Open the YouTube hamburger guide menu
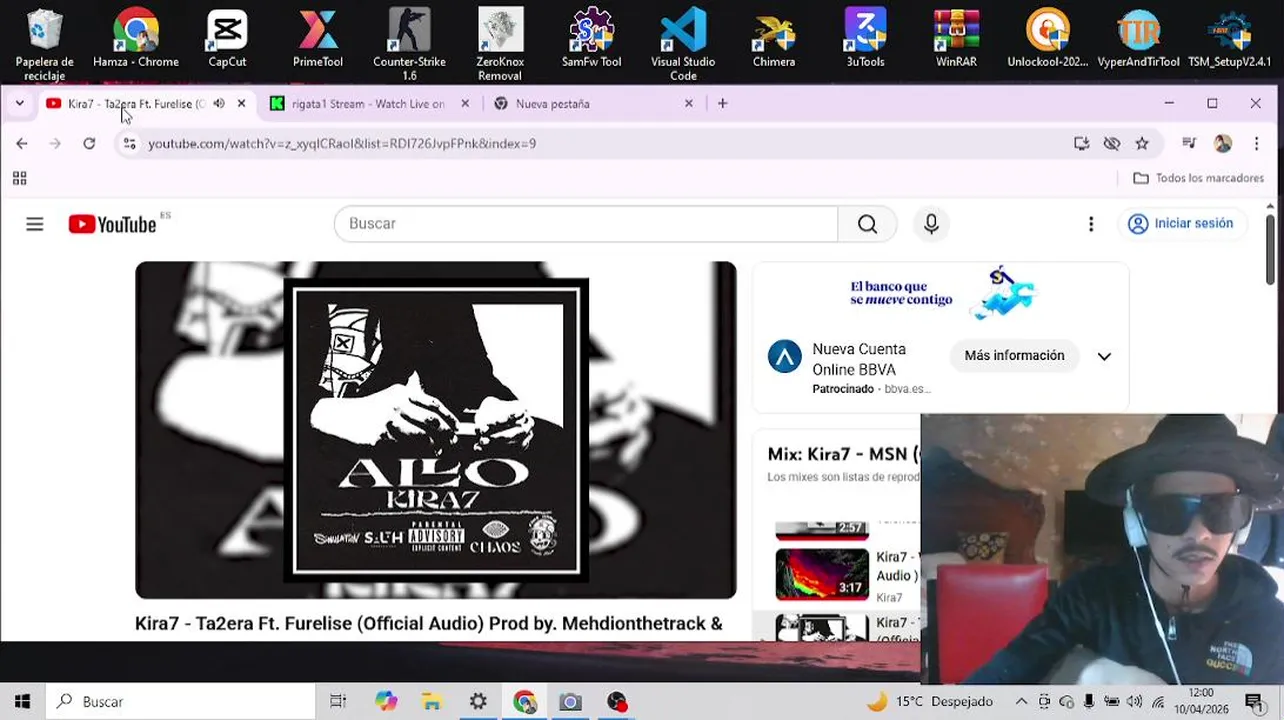Image resolution: width=1284 pixels, height=720 pixels. (35, 224)
